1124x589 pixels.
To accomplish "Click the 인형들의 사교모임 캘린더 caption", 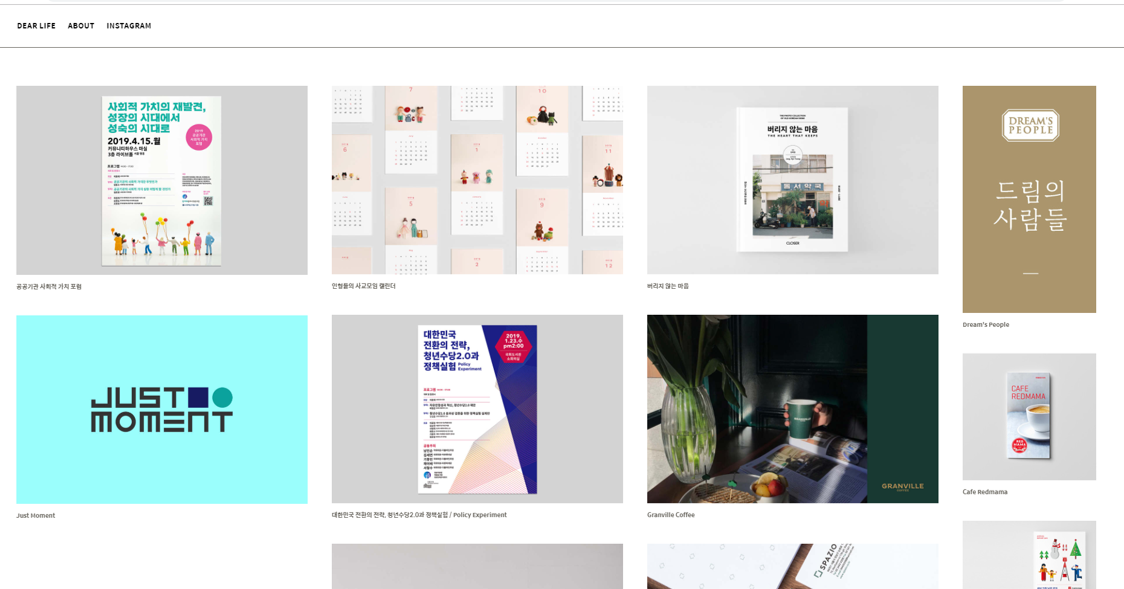I will pyautogui.click(x=363, y=286).
